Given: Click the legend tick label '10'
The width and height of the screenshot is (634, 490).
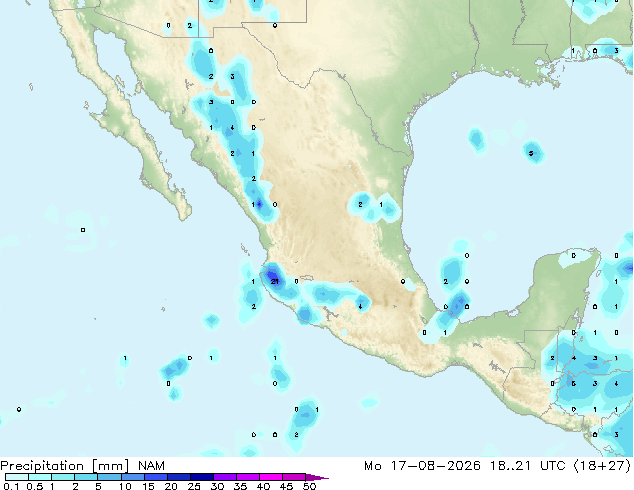Looking at the screenshot, I should [125, 486].
